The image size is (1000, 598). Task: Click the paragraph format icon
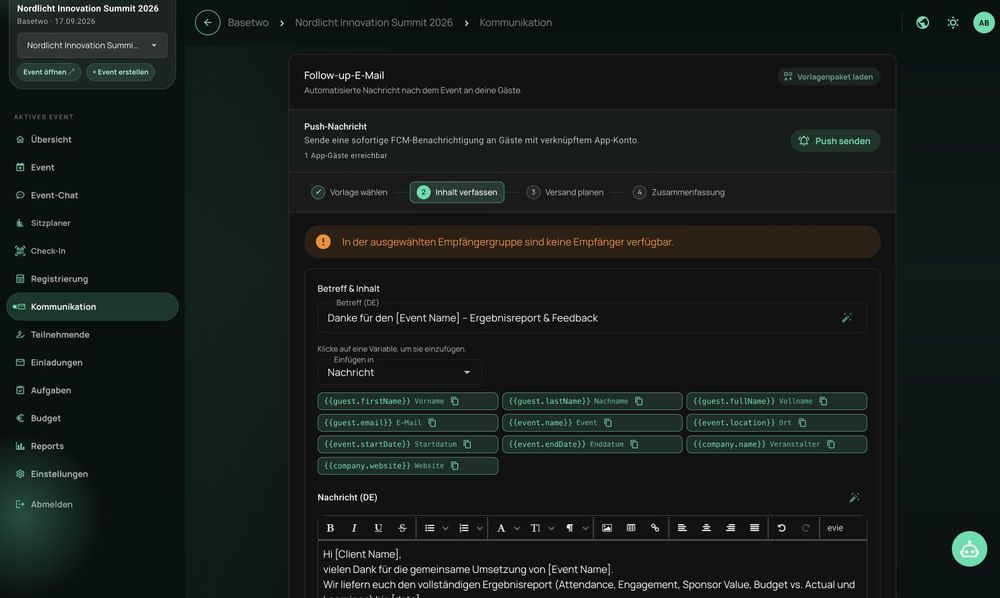[x=570, y=528]
